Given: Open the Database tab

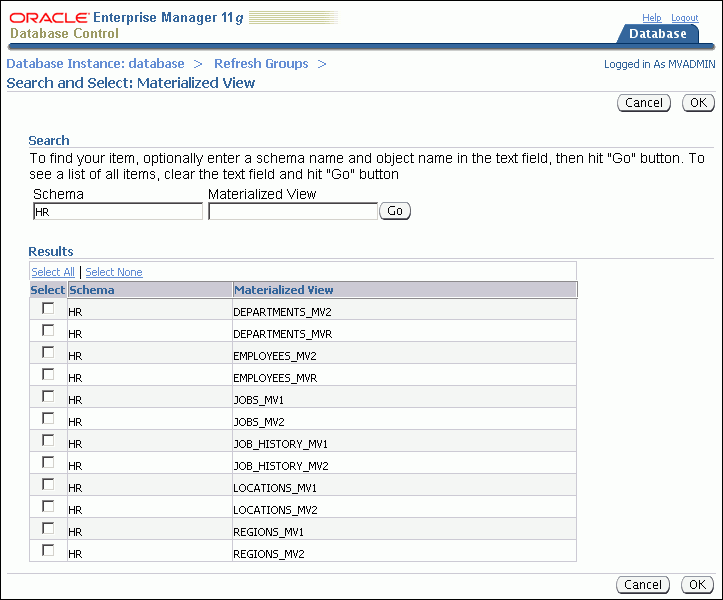Looking at the screenshot, I should point(658,34).
